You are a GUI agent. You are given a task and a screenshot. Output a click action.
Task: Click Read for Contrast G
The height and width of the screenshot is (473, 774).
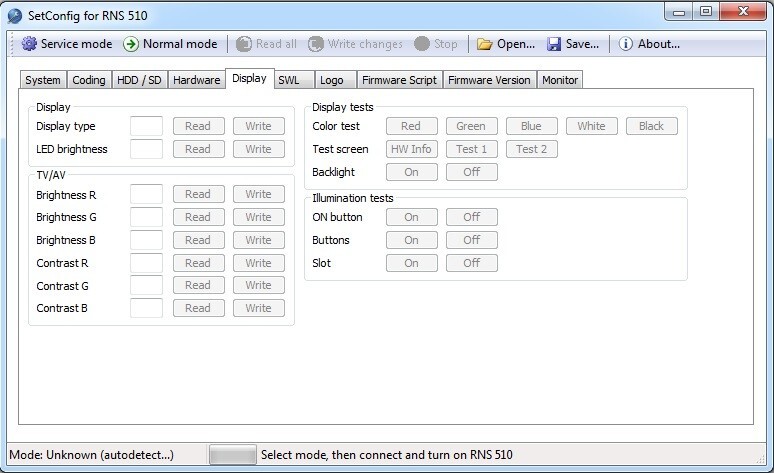click(x=198, y=285)
